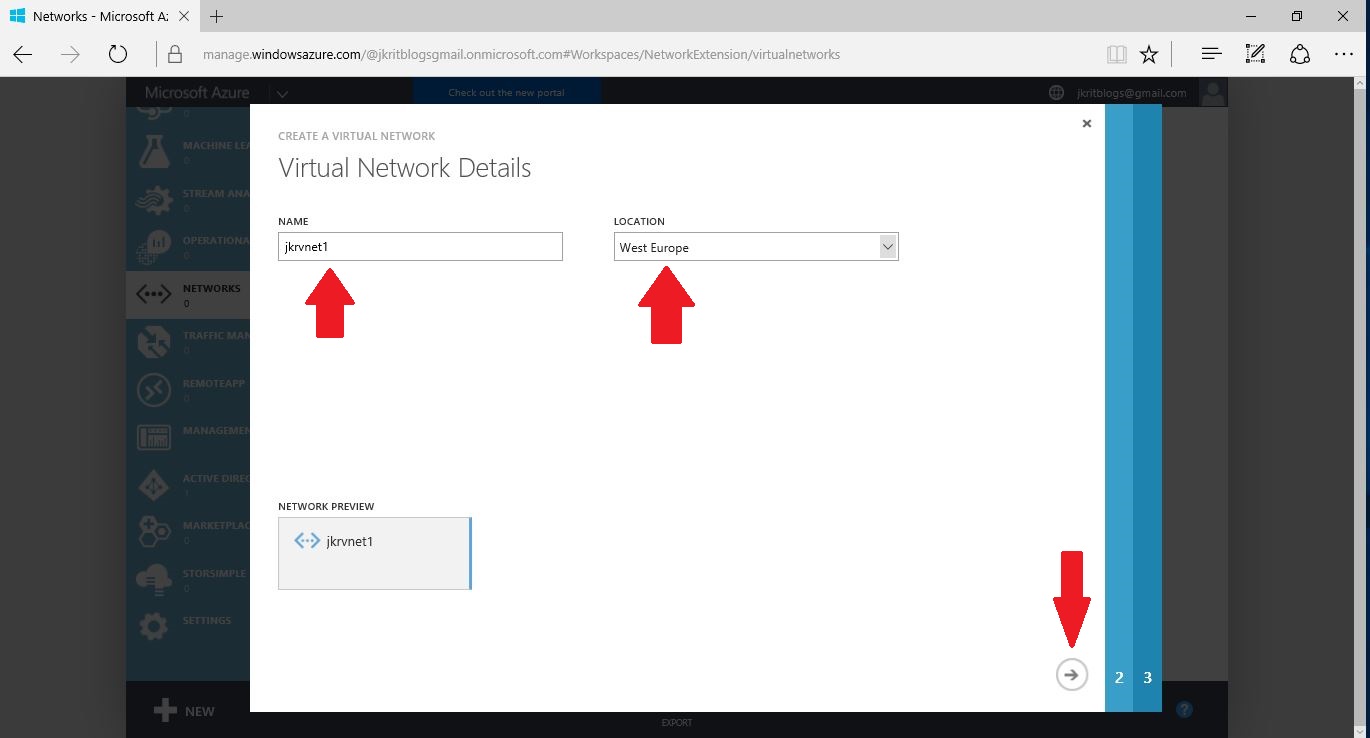The width and height of the screenshot is (1370, 738).
Task: Click the lock icon in the address bar
Action: coord(176,54)
